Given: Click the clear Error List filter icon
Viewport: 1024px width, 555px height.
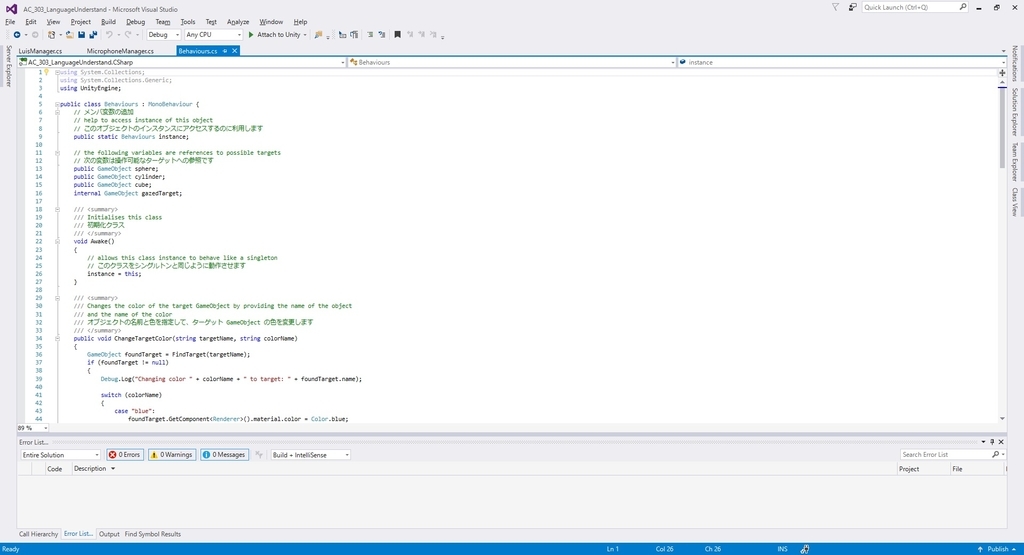Looking at the screenshot, I should coord(259,455).
